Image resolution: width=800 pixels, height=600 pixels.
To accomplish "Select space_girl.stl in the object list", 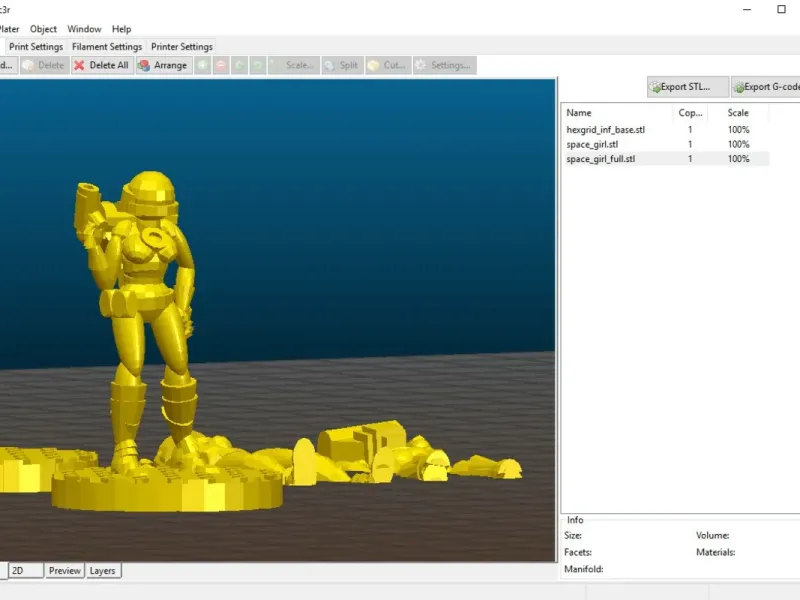I will point(593,144).
